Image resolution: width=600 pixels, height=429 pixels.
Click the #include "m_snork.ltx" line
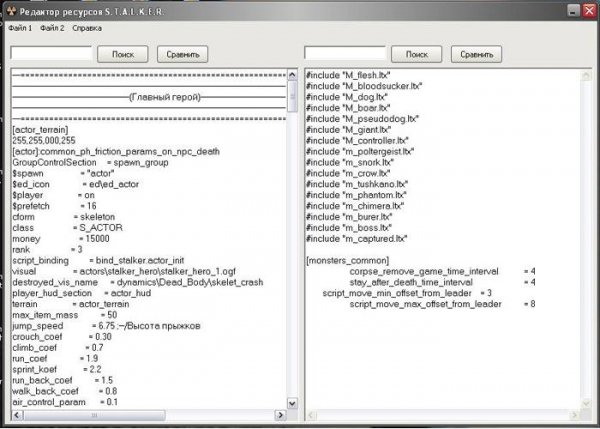pyautogui.click(x=350, y=162)
